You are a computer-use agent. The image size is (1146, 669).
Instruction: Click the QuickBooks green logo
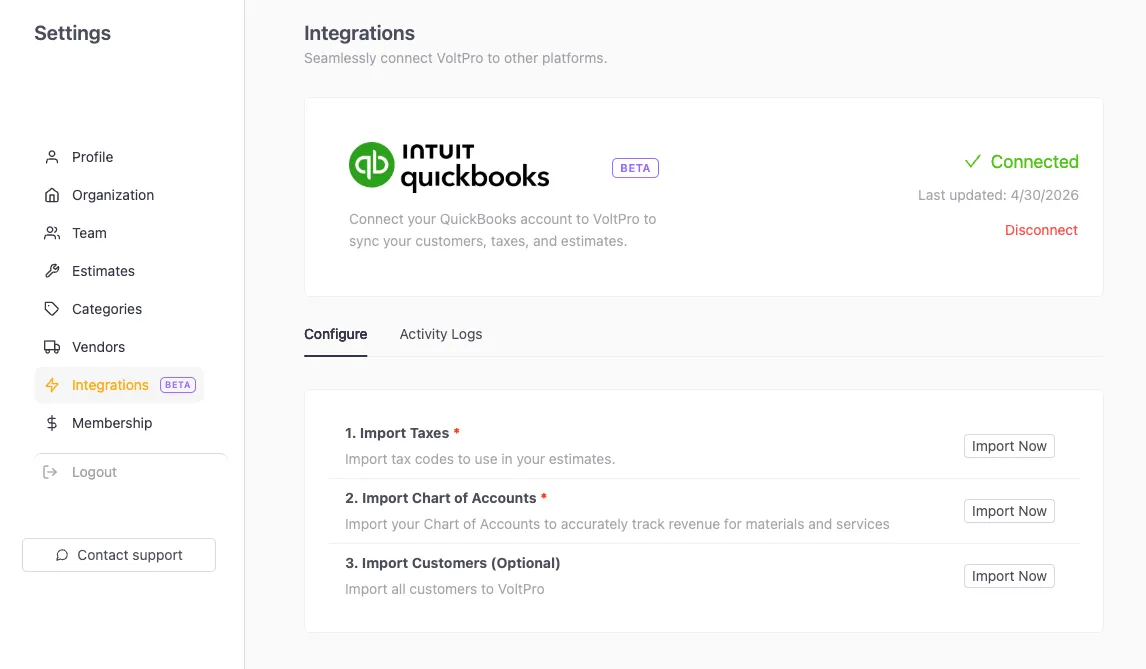[x=371, y=165]
